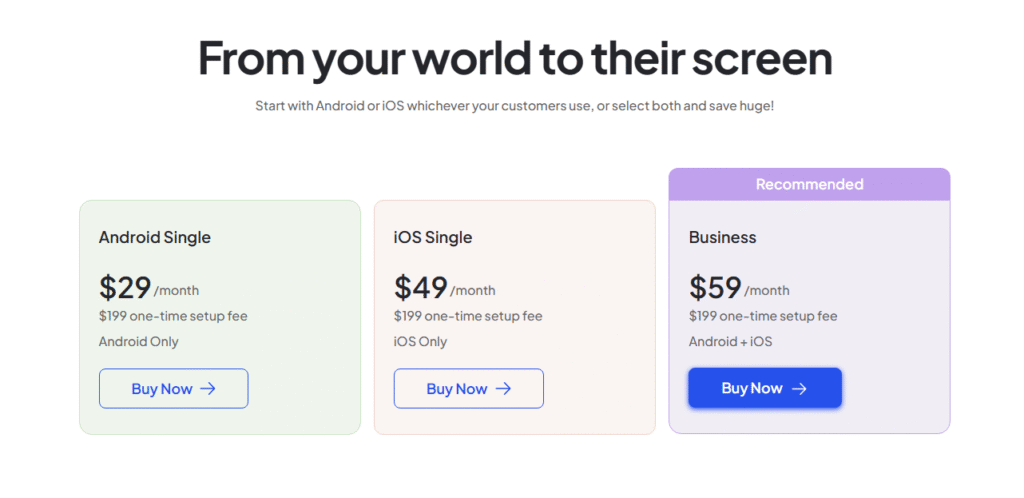
Task: Click the 'Android + iOS' label
Action: coord(731,342)
